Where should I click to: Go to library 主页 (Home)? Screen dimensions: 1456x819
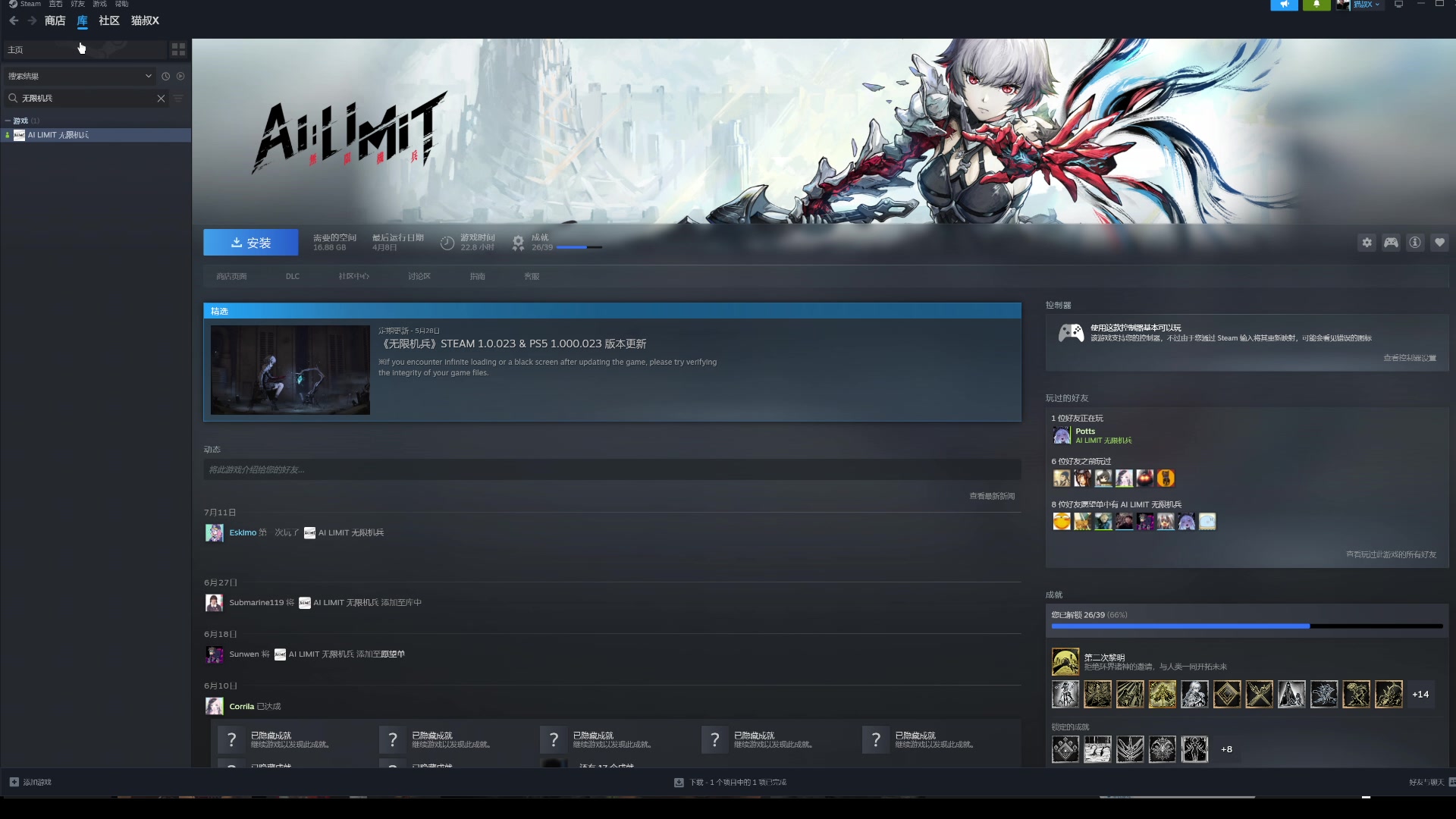click(83, 49)
